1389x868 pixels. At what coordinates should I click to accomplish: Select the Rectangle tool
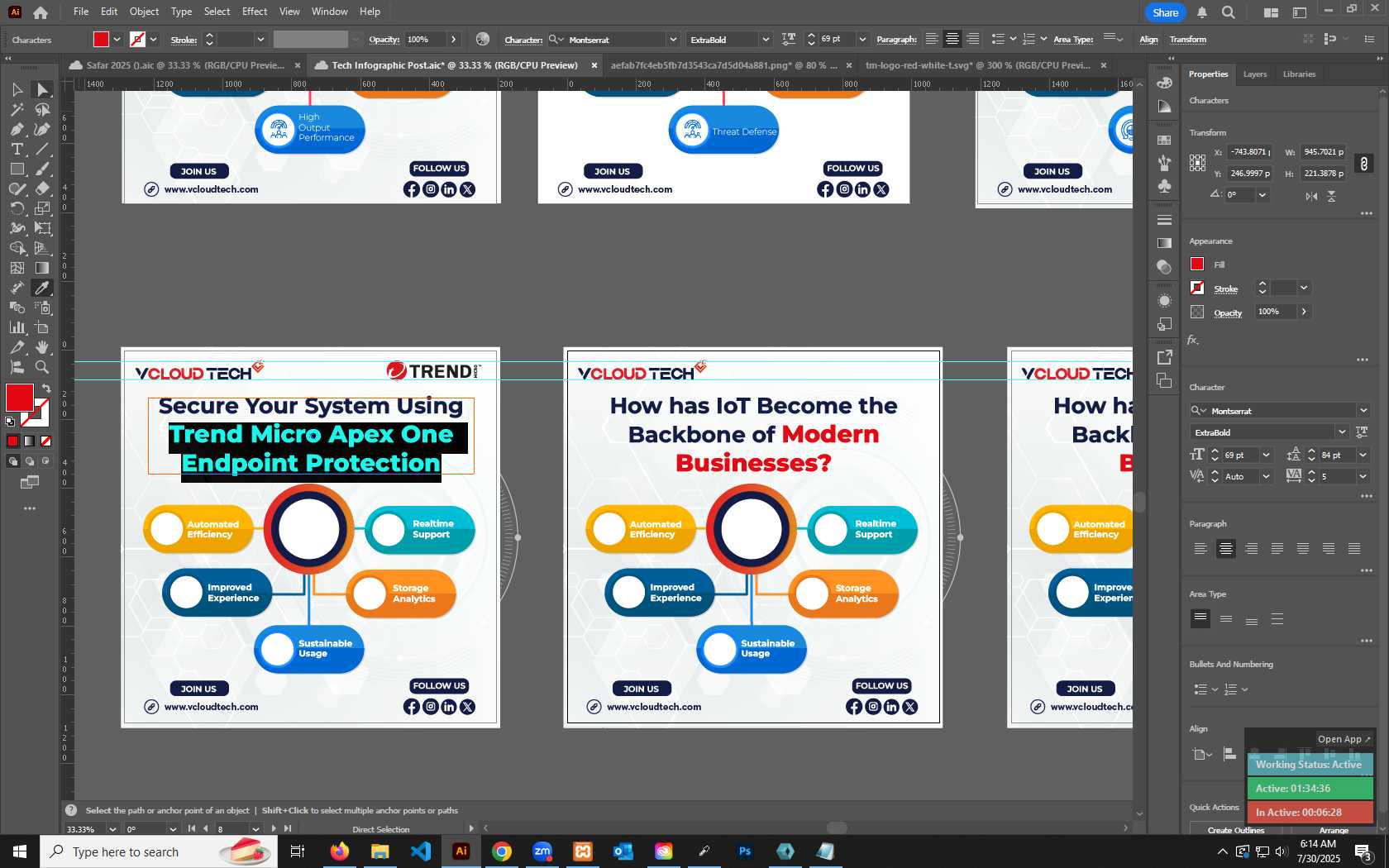click(17, 169)
